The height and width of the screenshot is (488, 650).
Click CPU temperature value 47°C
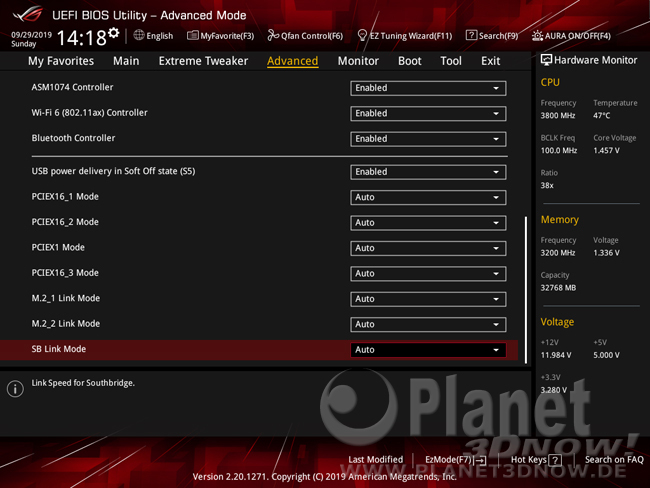[601, 116]
